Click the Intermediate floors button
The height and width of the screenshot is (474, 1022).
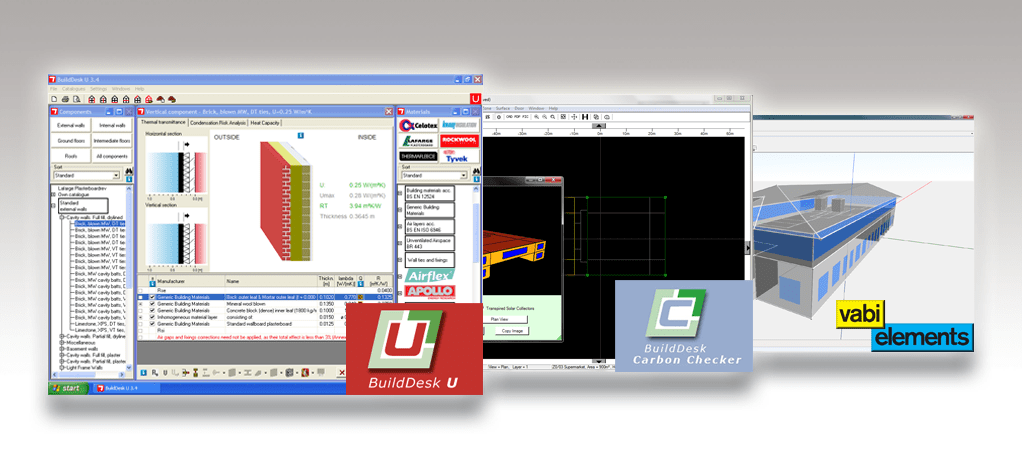coord(112,141)
